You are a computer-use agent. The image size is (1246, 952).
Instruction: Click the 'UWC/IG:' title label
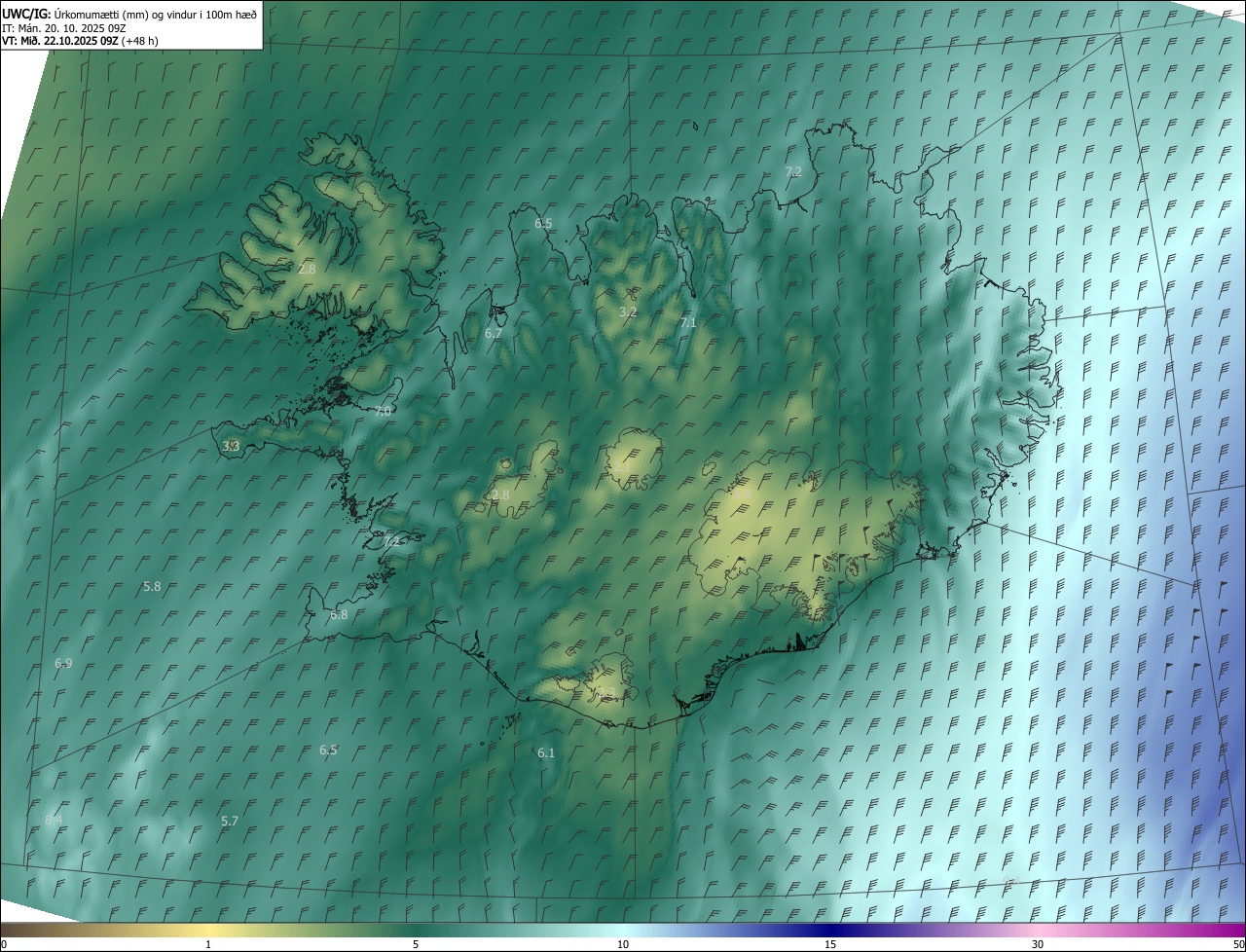click(26, 14)
